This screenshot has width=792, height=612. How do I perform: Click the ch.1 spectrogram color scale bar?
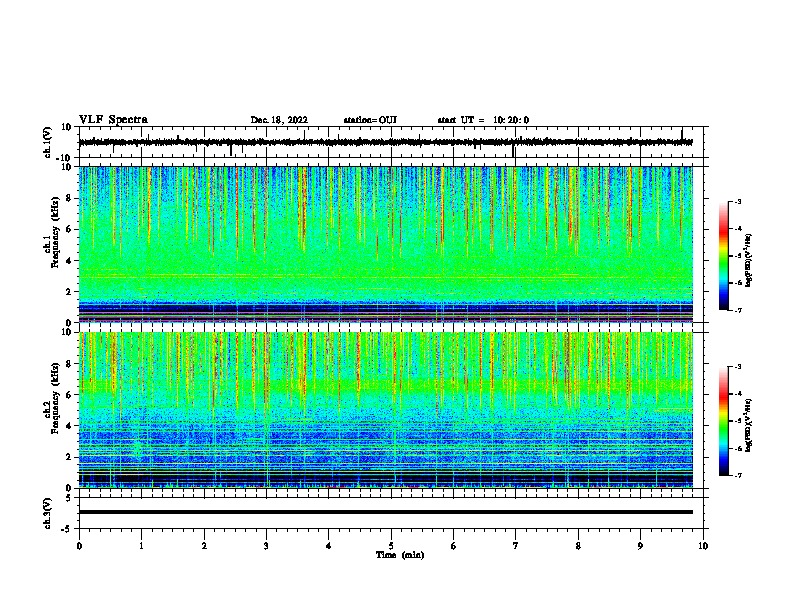[x=724, y=256]
